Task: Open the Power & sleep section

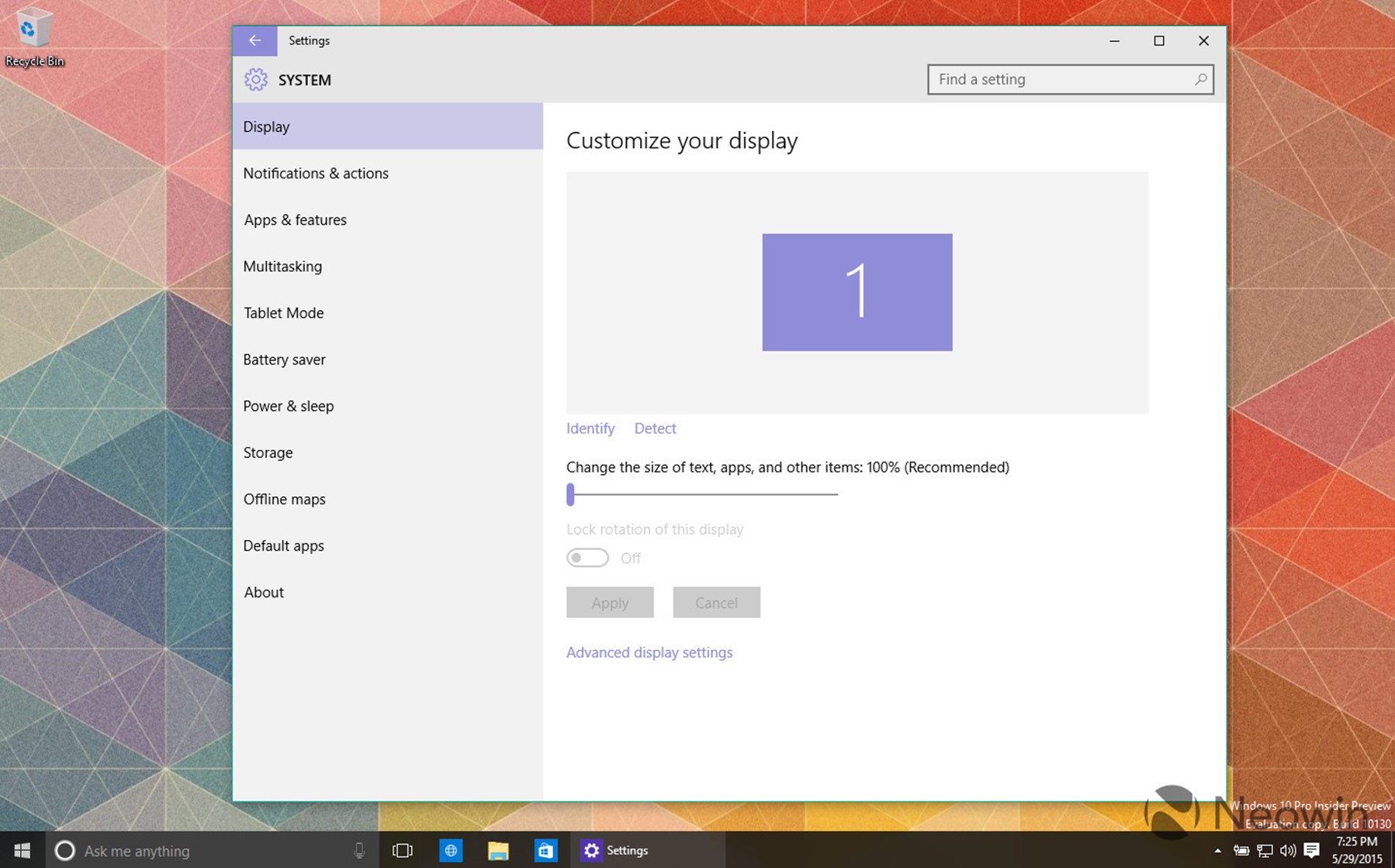Action: click(289, 406)
